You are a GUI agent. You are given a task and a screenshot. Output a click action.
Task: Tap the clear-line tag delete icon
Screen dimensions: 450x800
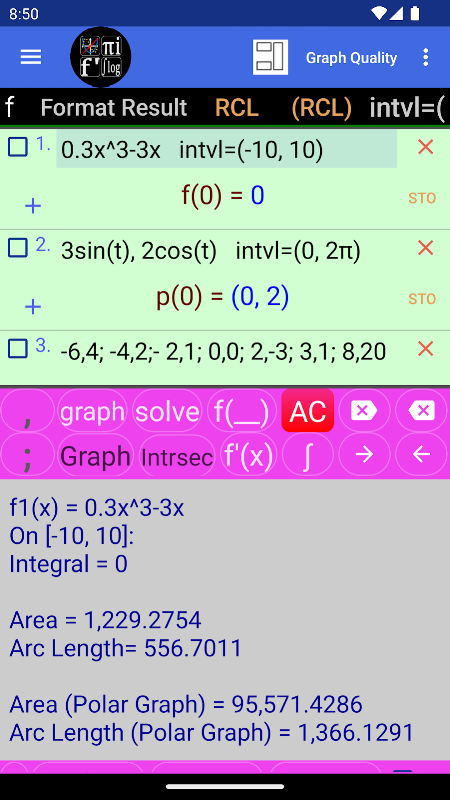pyautogui.click(x=364, y=410)
